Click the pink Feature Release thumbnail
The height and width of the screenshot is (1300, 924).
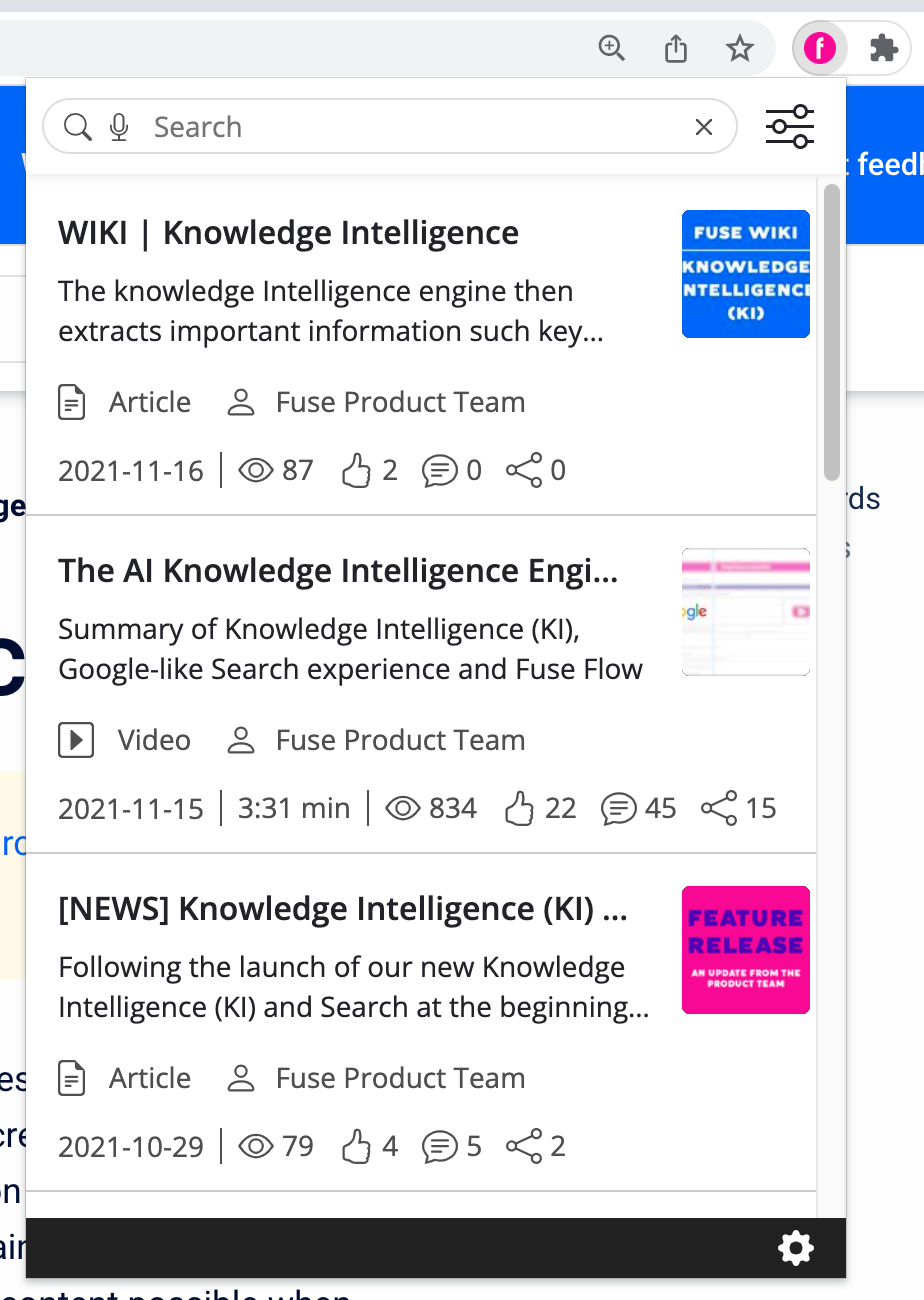(745, 950)
